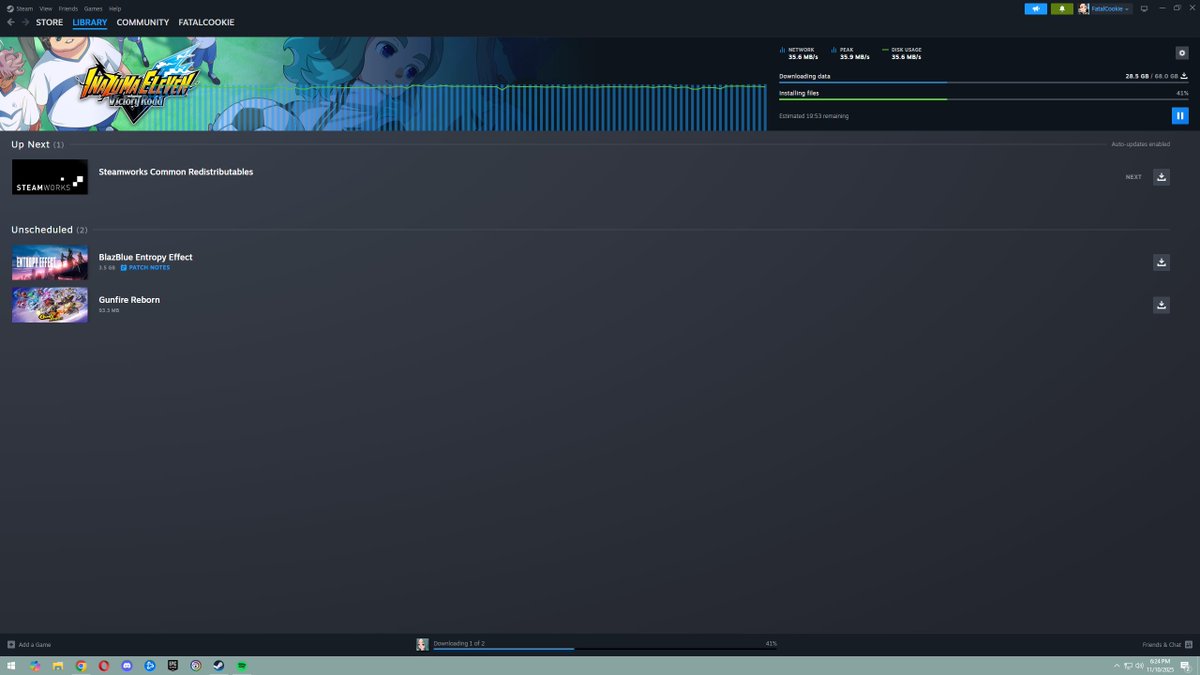This screenshot has height=675, width=1200.
Task: Open BlazBlue Entropy Effect patch notes
Action: [145, 268]
